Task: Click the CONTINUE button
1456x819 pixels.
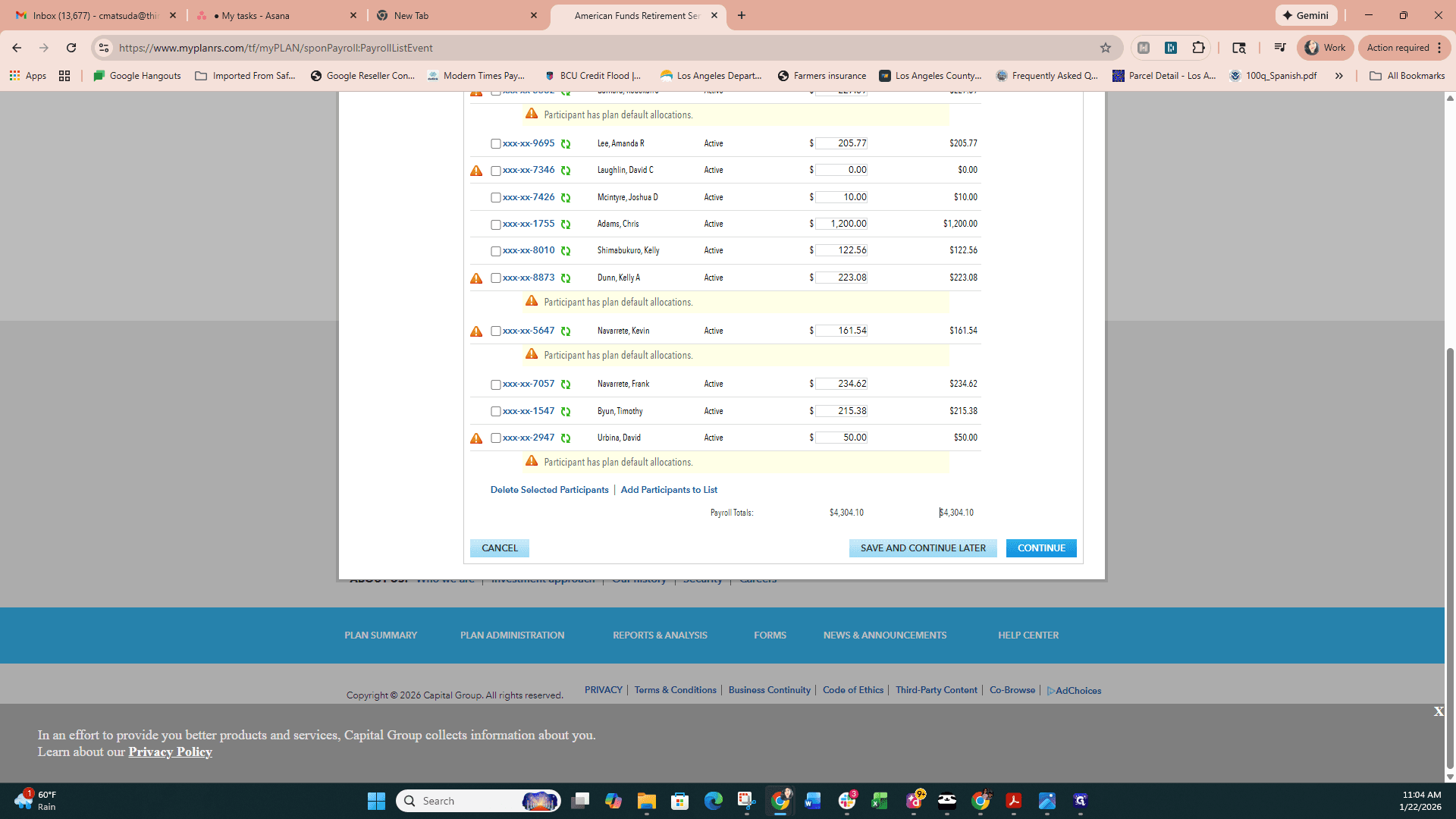Action: [1041, 548]
